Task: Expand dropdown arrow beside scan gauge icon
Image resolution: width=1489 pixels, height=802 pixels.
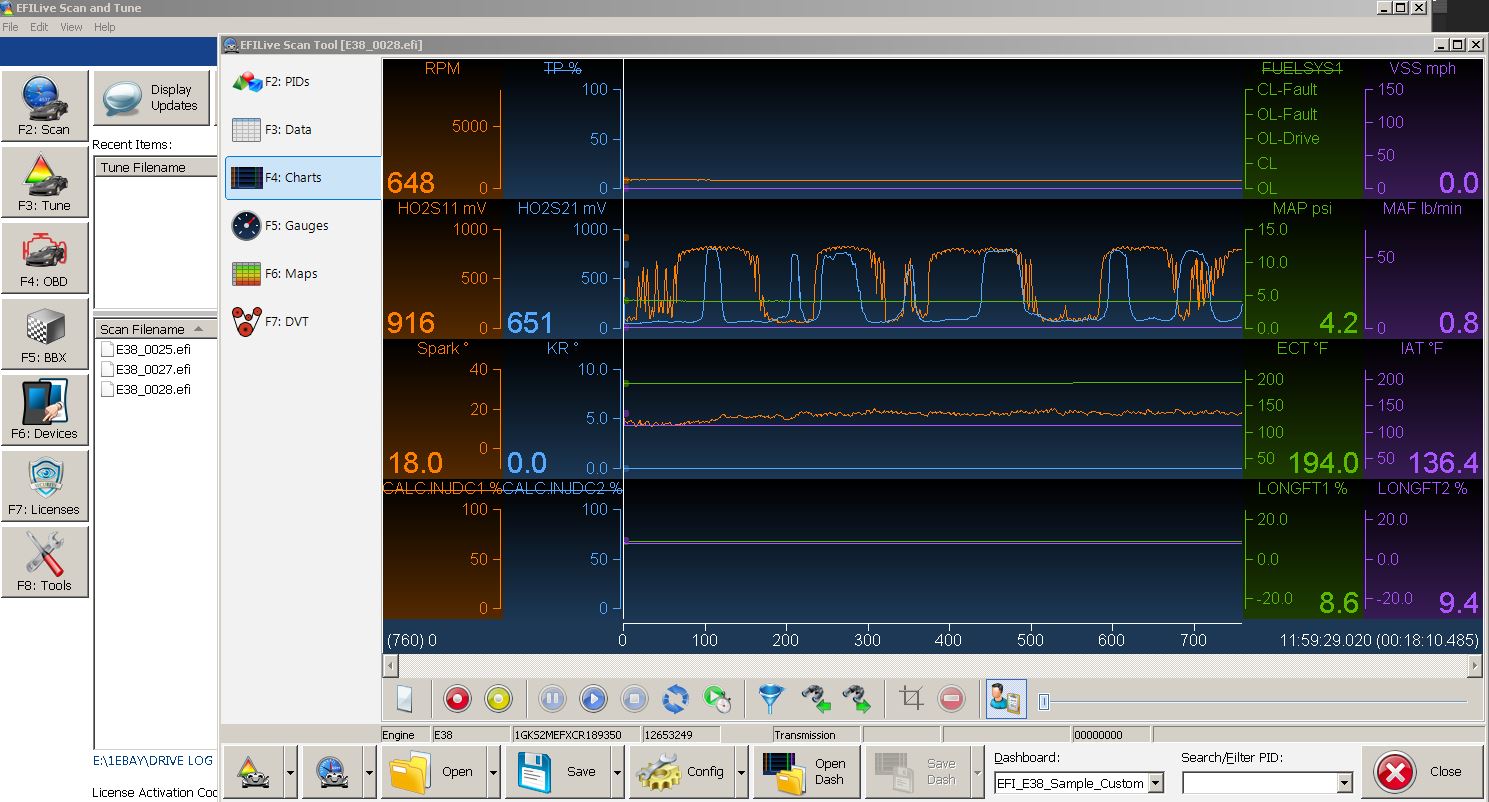Action: tap(370, 772)
